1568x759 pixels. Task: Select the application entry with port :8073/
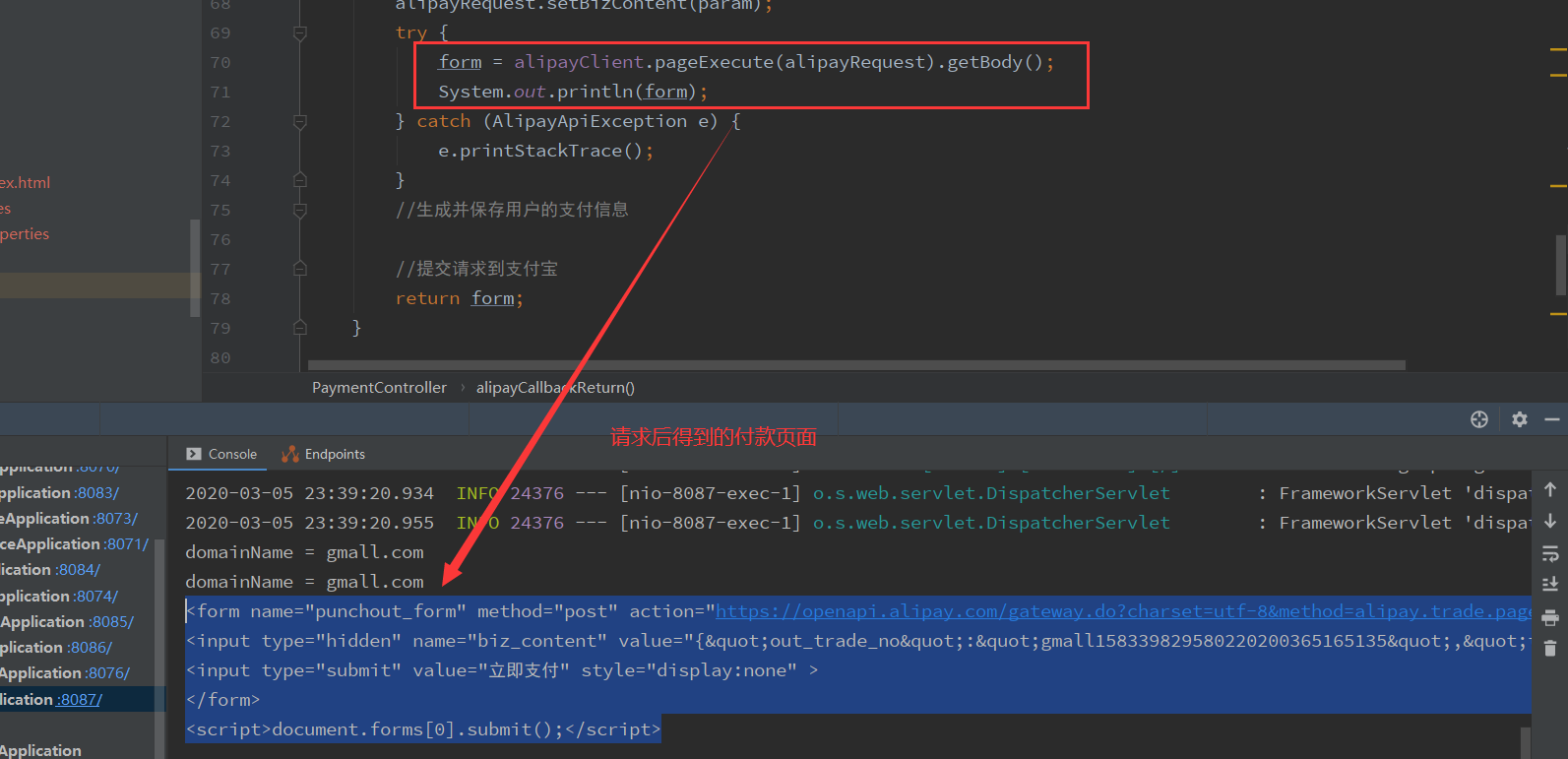tap(69, 518)
